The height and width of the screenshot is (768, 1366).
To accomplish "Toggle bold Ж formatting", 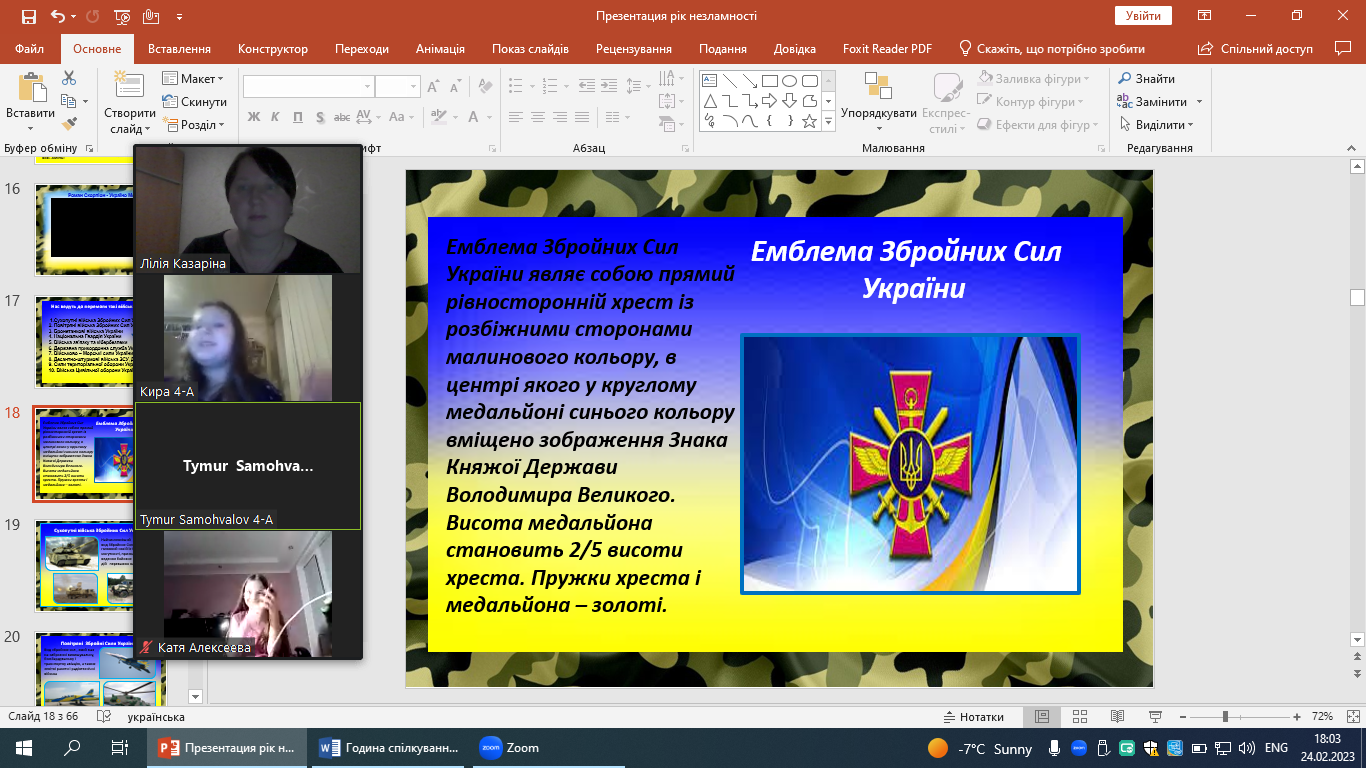I will [x=253, y=117].
